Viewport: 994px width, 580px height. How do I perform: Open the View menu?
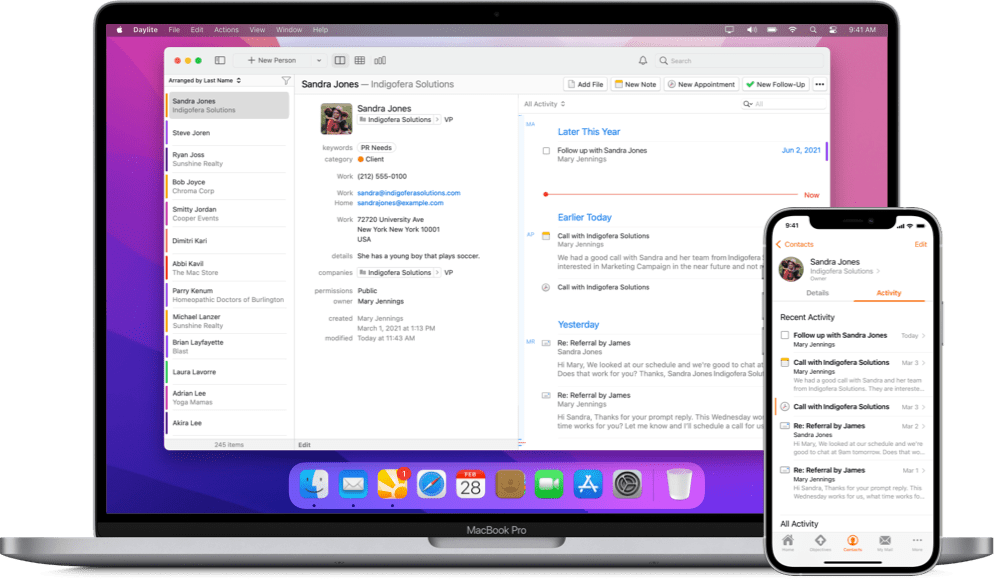[257, 30]
